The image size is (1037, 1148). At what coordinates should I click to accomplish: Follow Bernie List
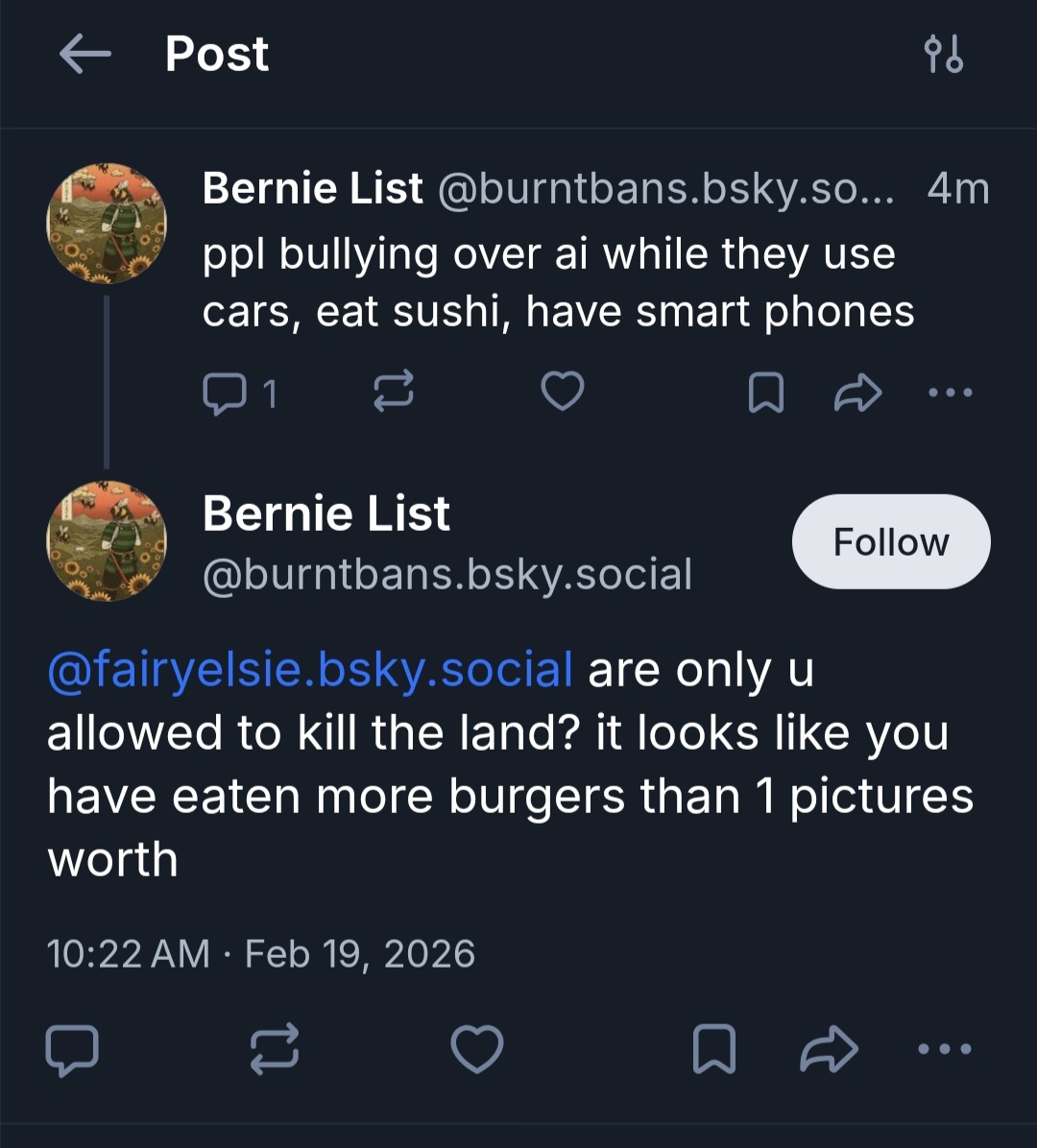pyautogui.click(x=890, y=542)
